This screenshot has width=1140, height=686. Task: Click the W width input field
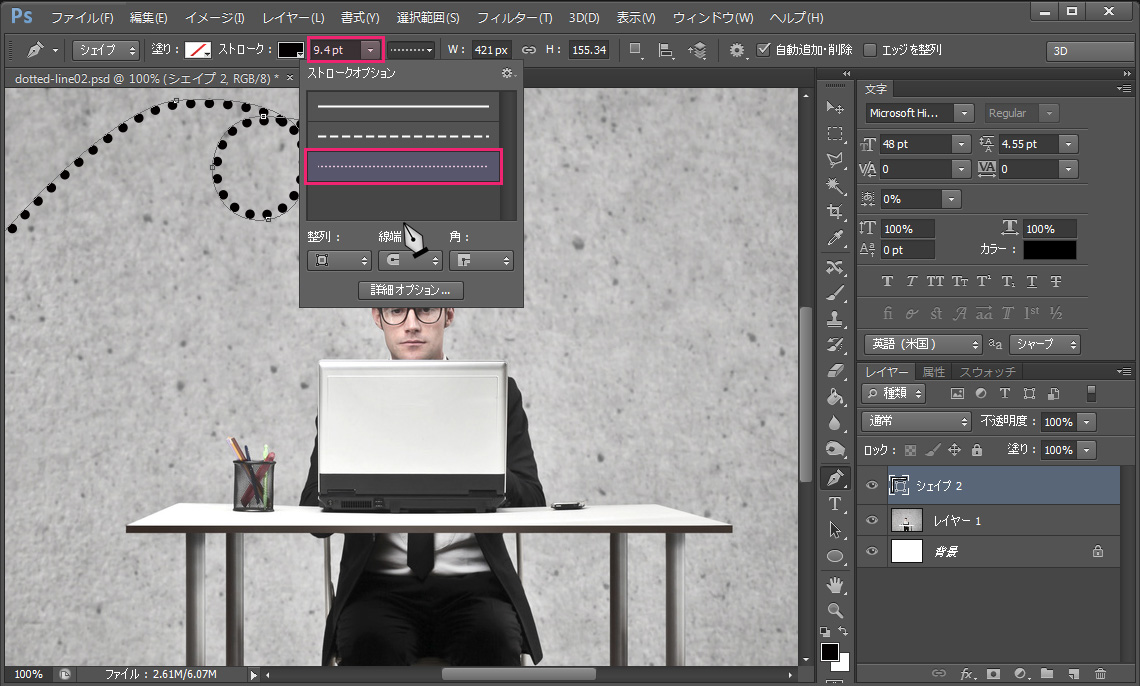[491, 50]
